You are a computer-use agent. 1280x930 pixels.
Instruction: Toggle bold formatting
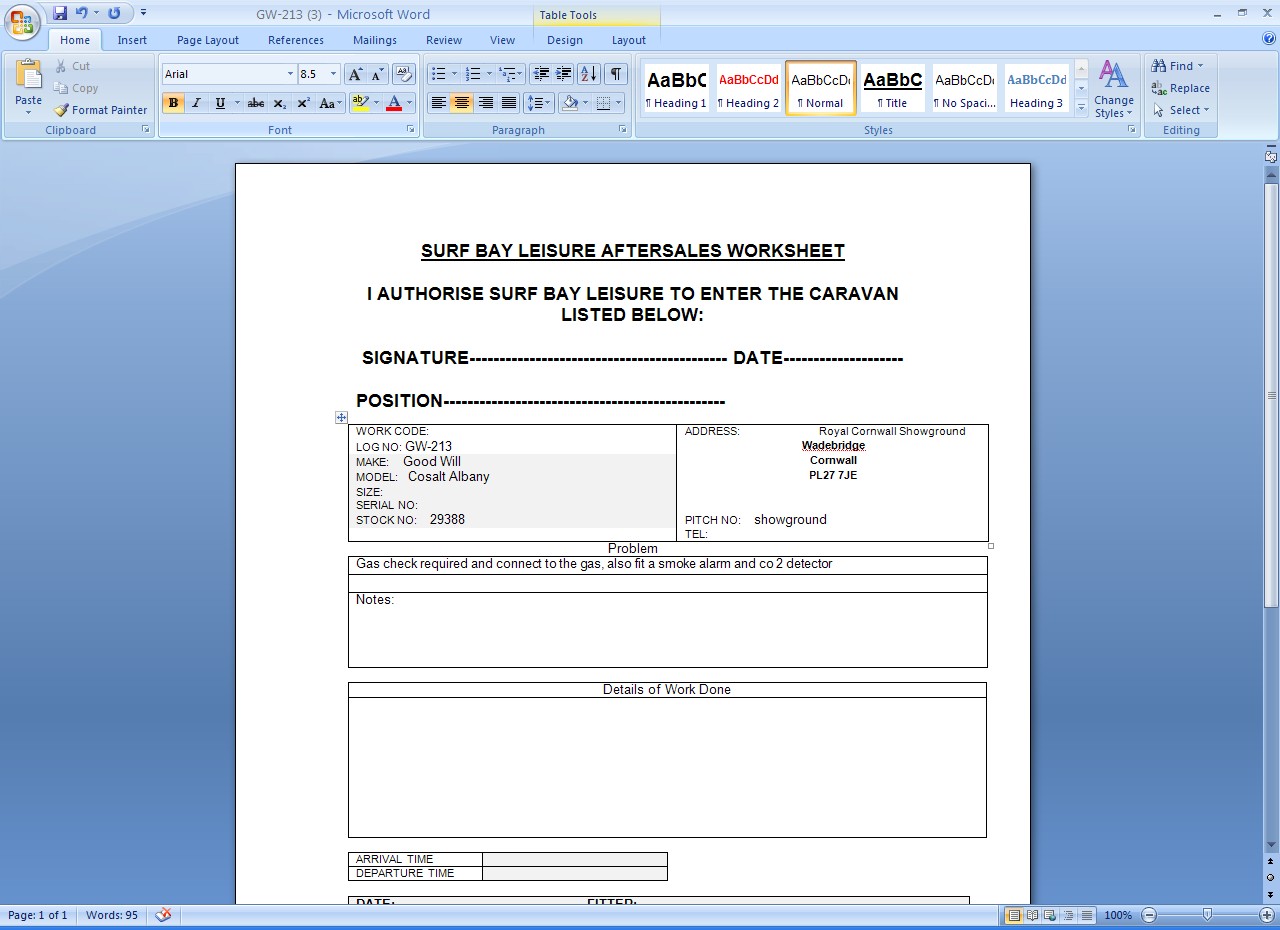pyautogui.click(x=173, y=103)
